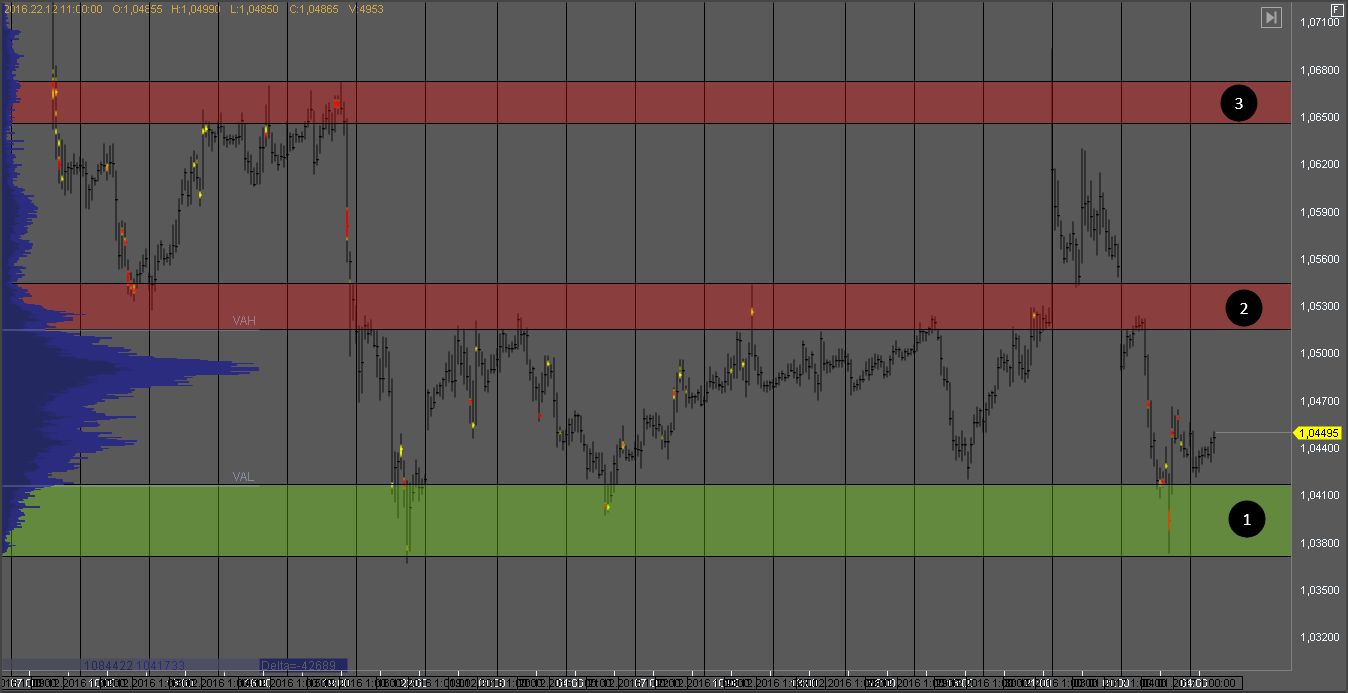Click the black circle marker numbered 2

point(1243,309)
